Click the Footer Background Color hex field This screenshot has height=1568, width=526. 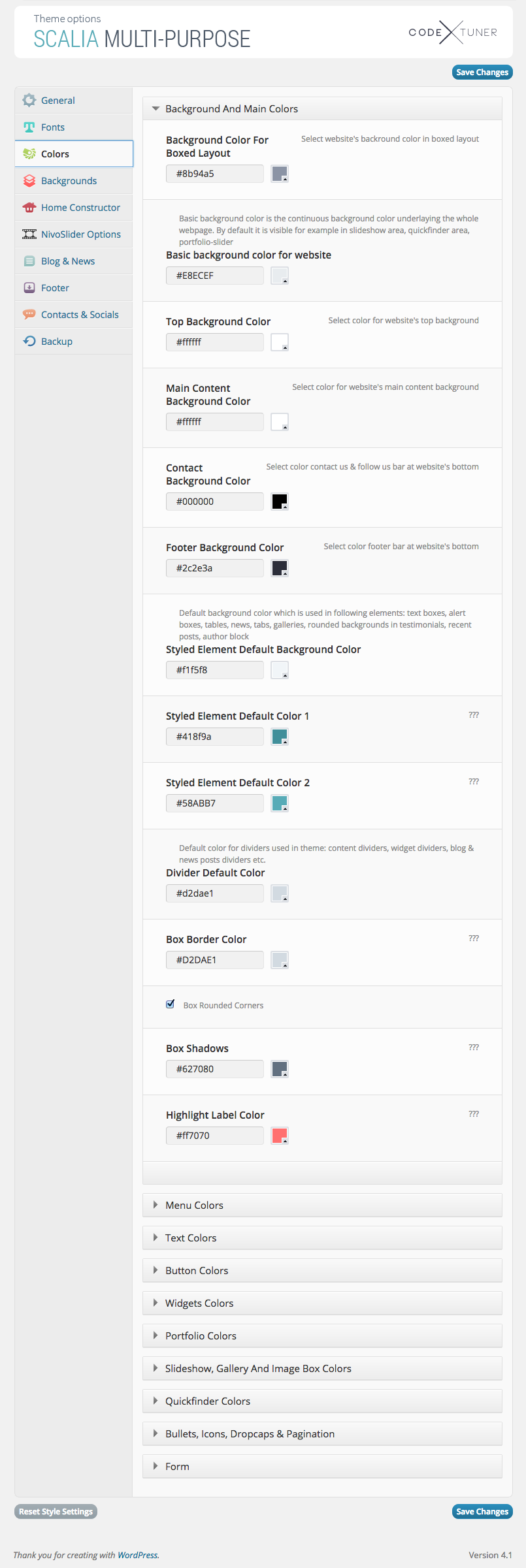[214, 568]
